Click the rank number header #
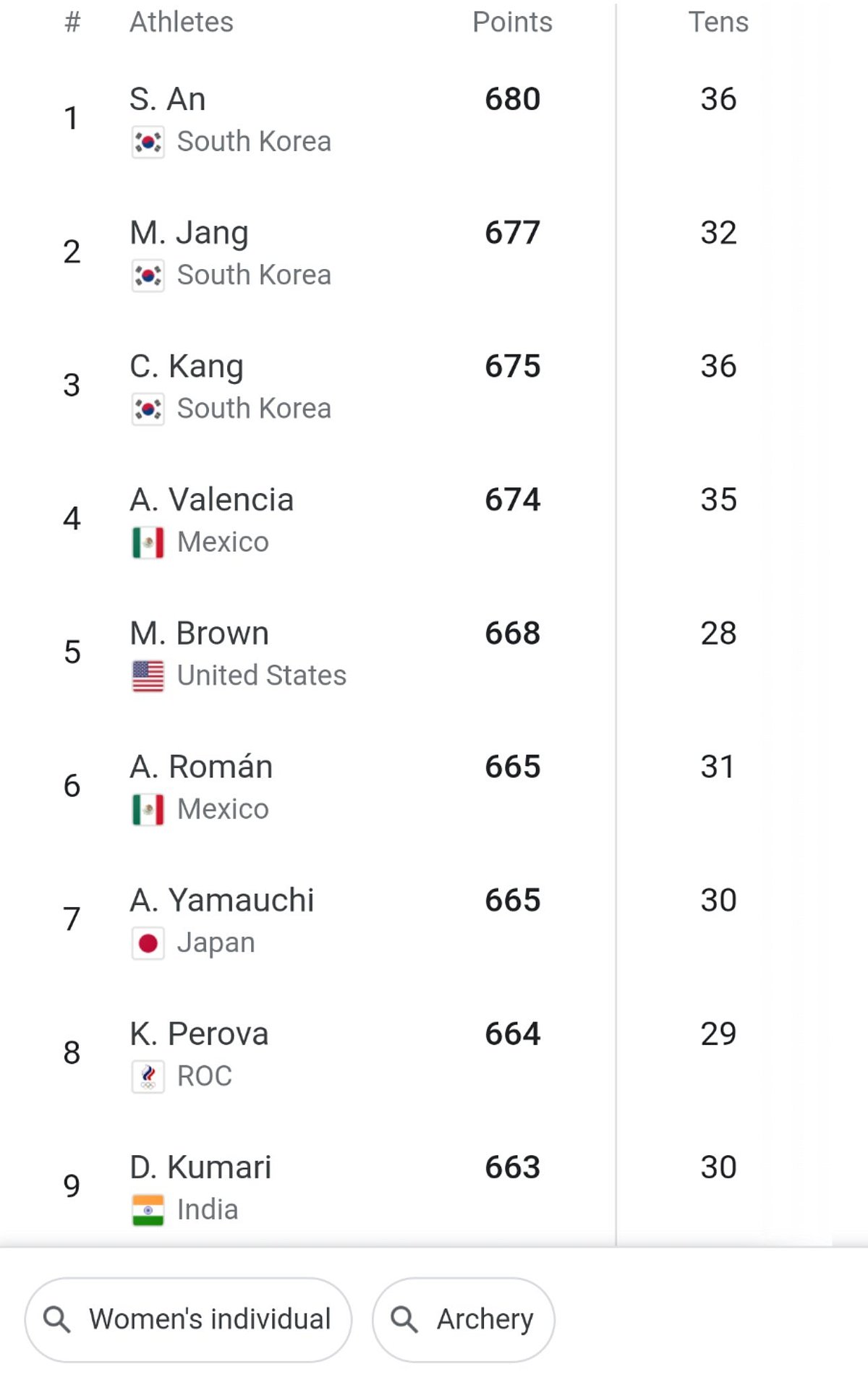Screen dimensions: 868x1380 (x=70, y=22)
